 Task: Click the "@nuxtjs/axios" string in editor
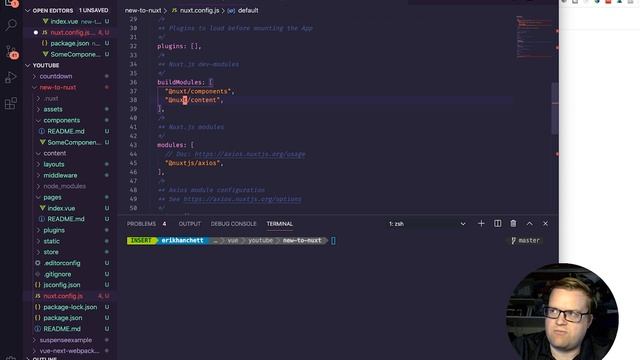[193, 163]
